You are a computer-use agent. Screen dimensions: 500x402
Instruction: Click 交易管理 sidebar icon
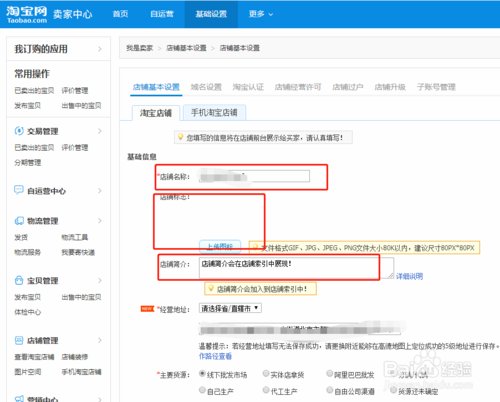(19, 131)
